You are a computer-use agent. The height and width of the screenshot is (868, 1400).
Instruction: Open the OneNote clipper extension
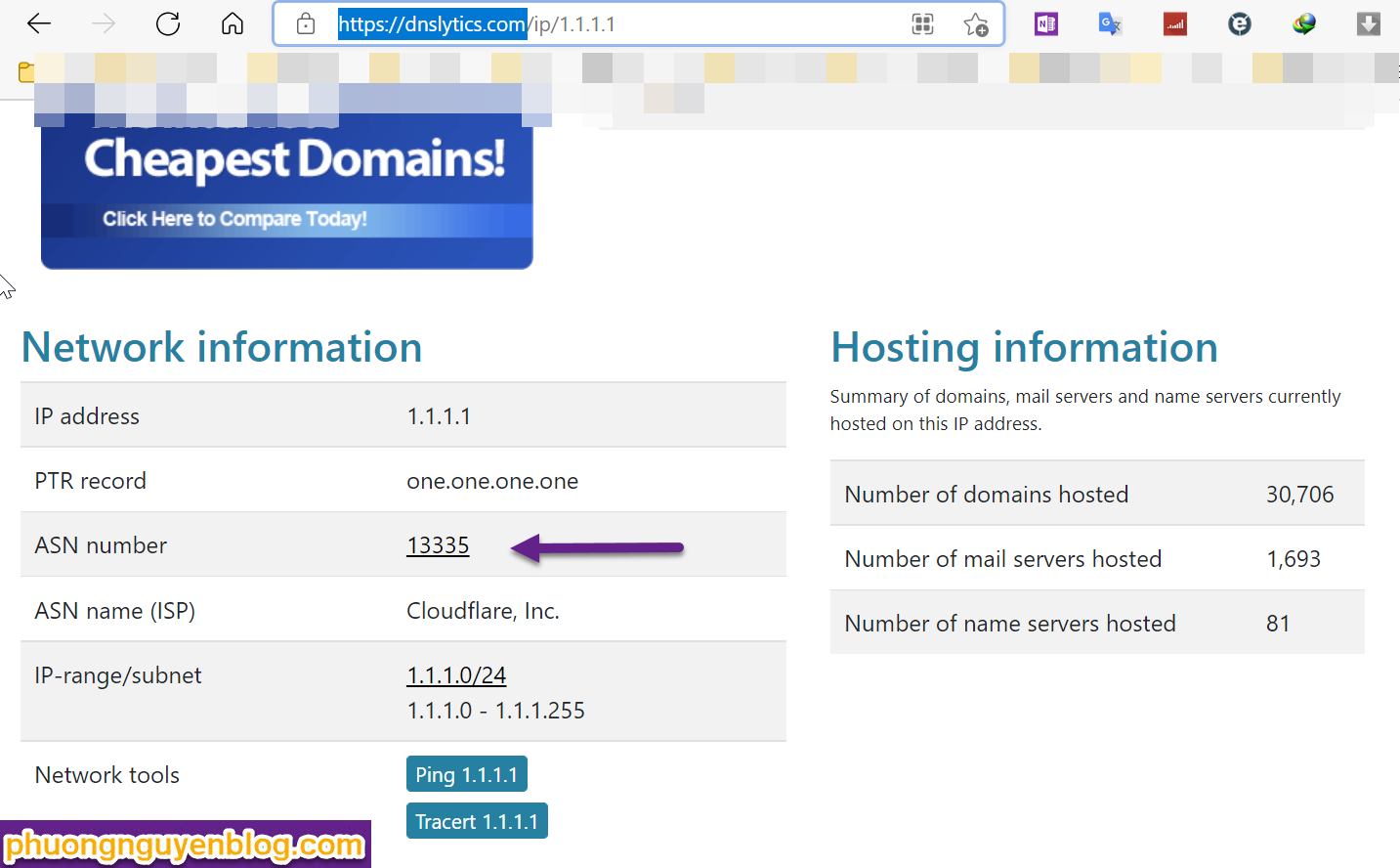[1046, 24]
